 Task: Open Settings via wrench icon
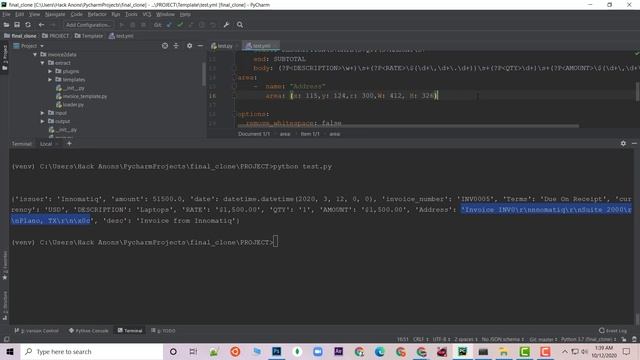pyautogui.click(x=226, y=25)
